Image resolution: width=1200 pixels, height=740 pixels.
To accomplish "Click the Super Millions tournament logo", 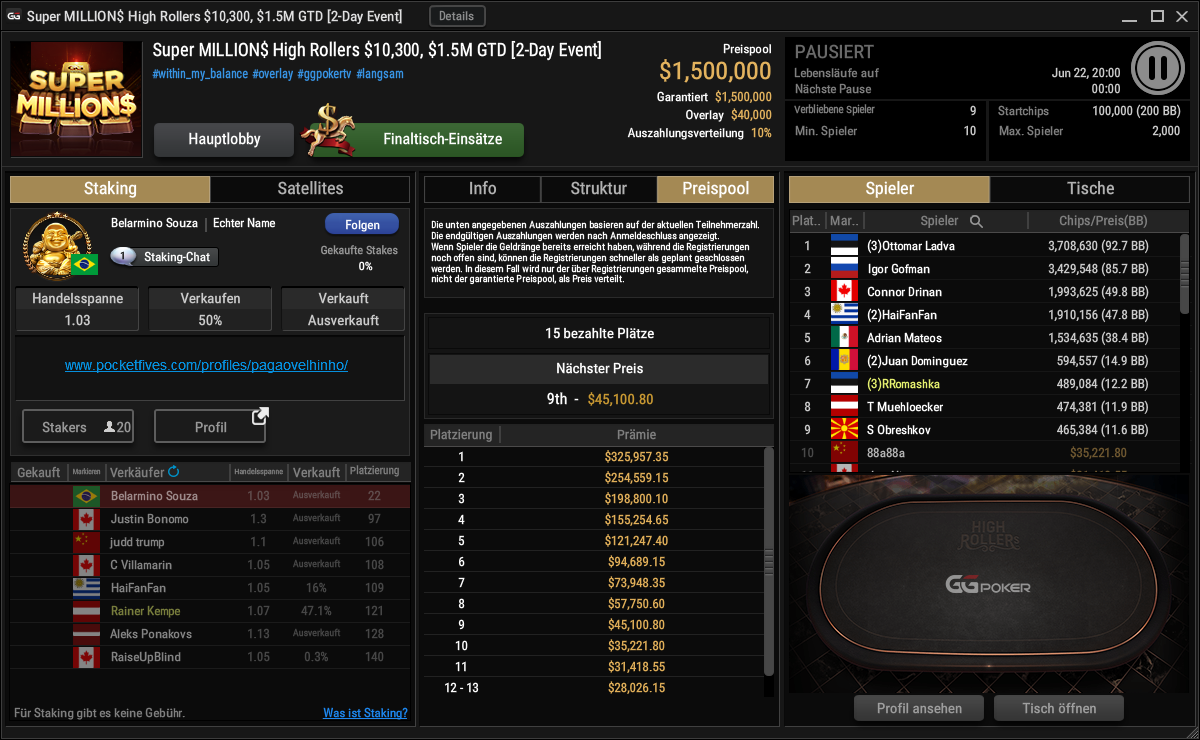I will click(76, 99).
